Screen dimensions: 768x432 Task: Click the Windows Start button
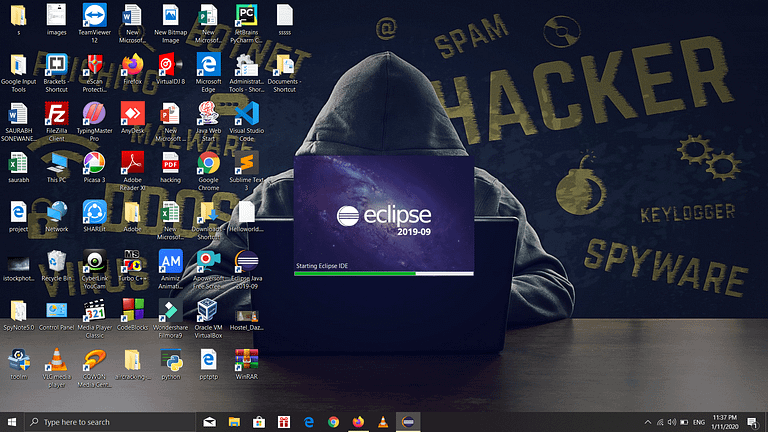[12, 422]
